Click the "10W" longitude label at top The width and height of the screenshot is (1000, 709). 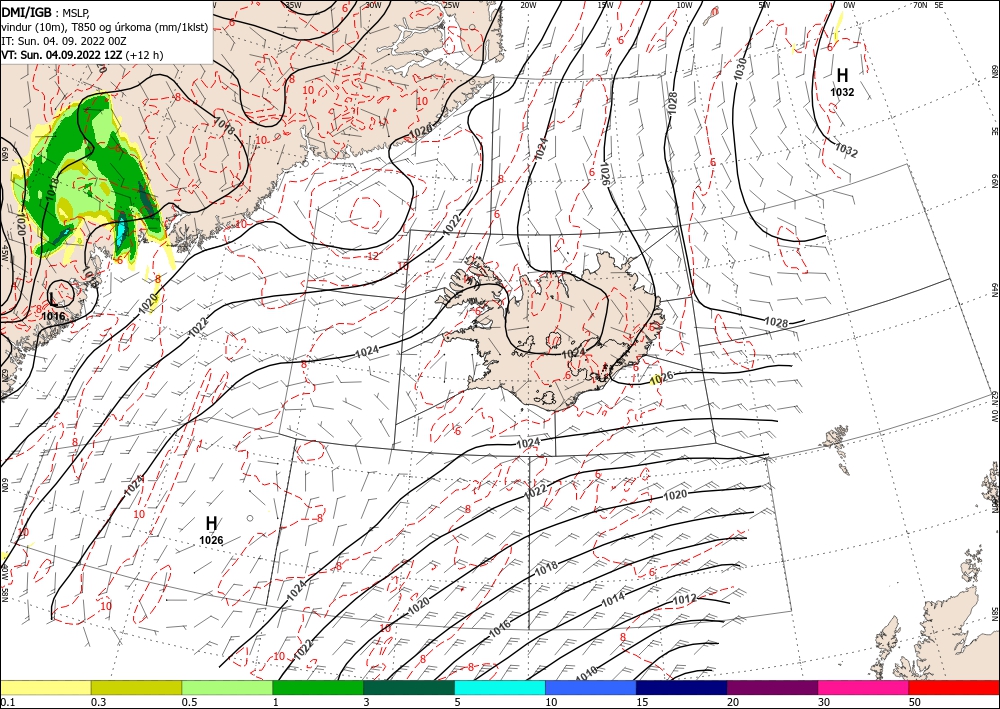[684, 6]
